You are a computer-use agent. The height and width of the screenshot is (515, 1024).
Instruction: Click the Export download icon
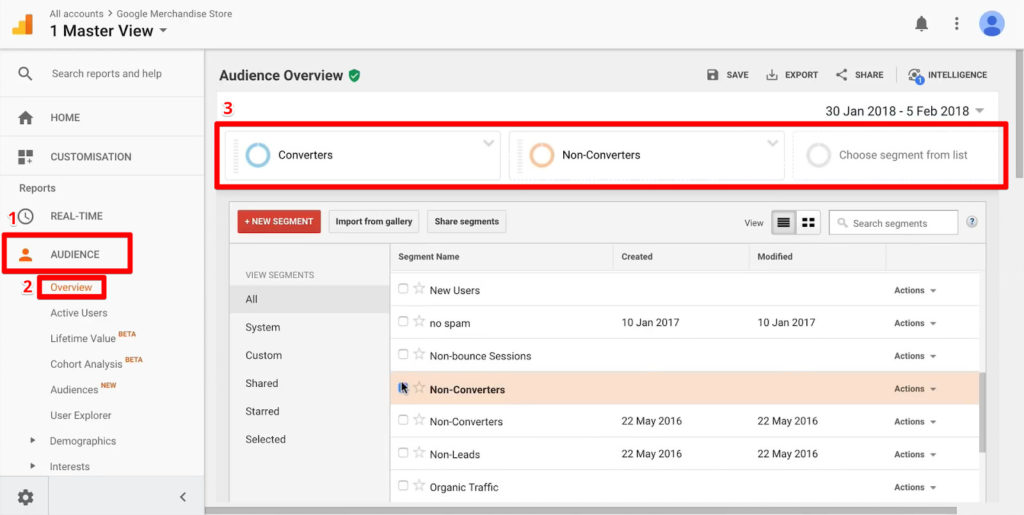coord(772,75)
